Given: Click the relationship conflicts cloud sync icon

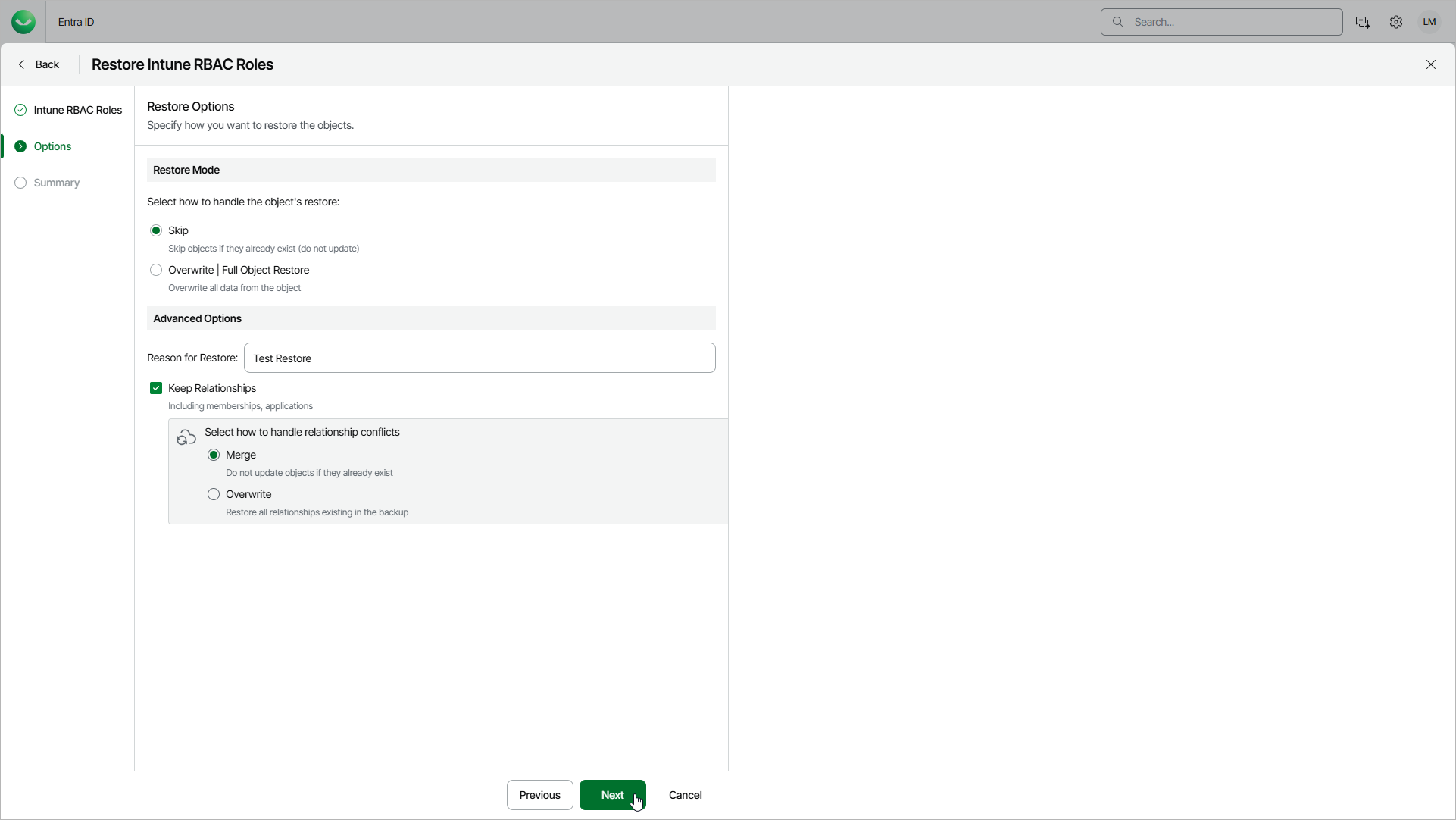Looking at the screenshot, I should point(186,438).
